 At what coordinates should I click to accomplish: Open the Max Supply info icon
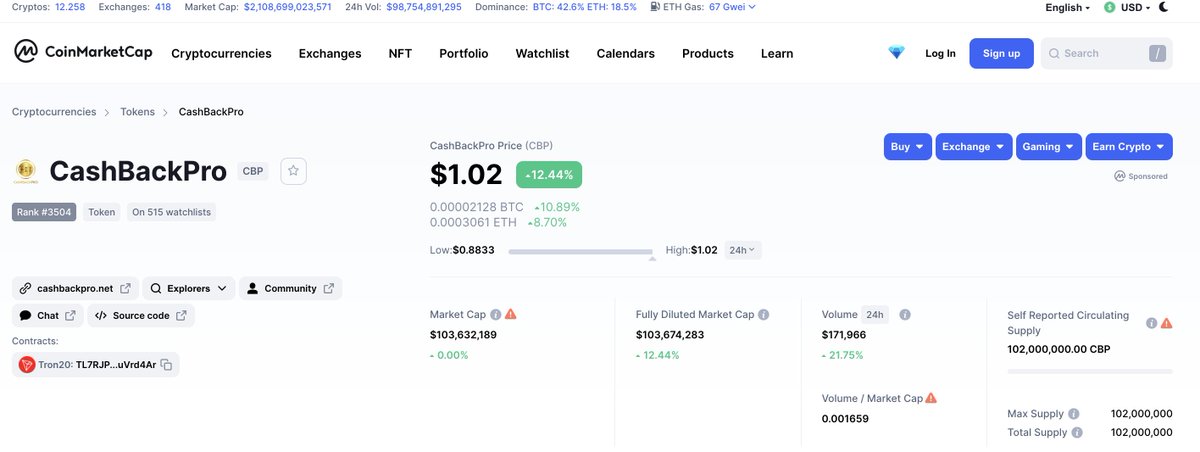(x=1073, y=414)
